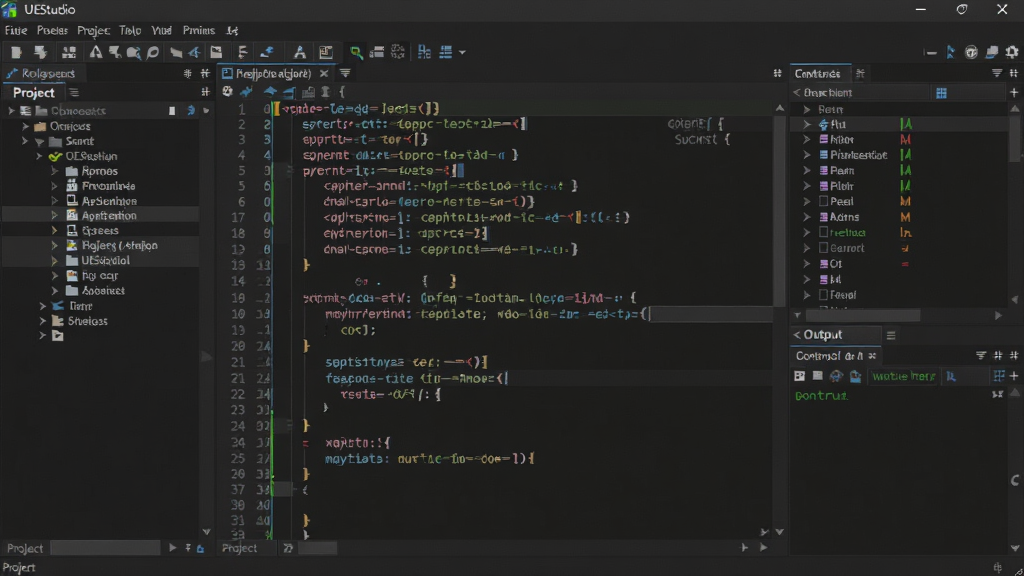Image resolution: width=1024 pixels, height=576 pixels.
Task: Click the new file icon in main toolbar
Action: (16, 52)
